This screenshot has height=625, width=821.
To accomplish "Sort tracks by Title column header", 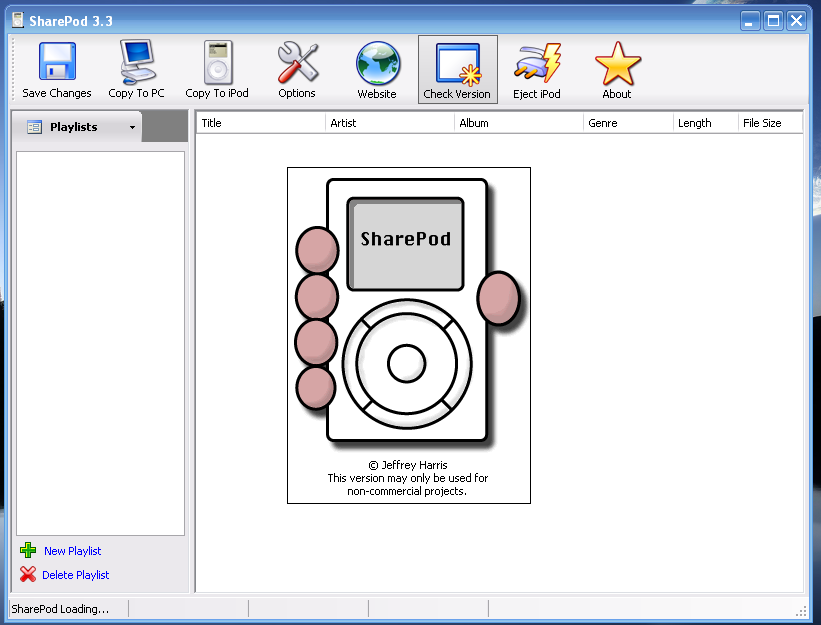I will 260,123.
